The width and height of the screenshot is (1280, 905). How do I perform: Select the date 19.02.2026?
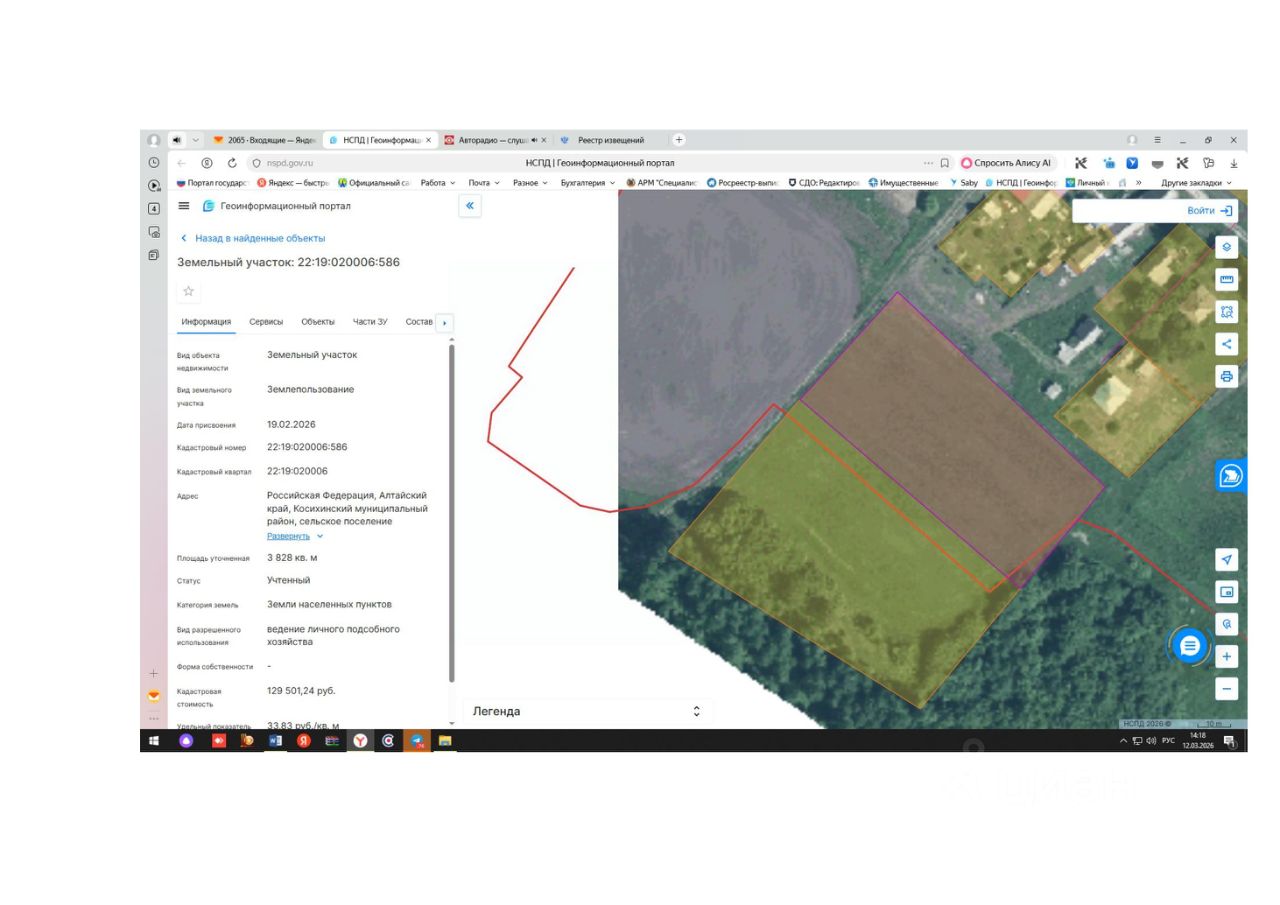[291, 424]
